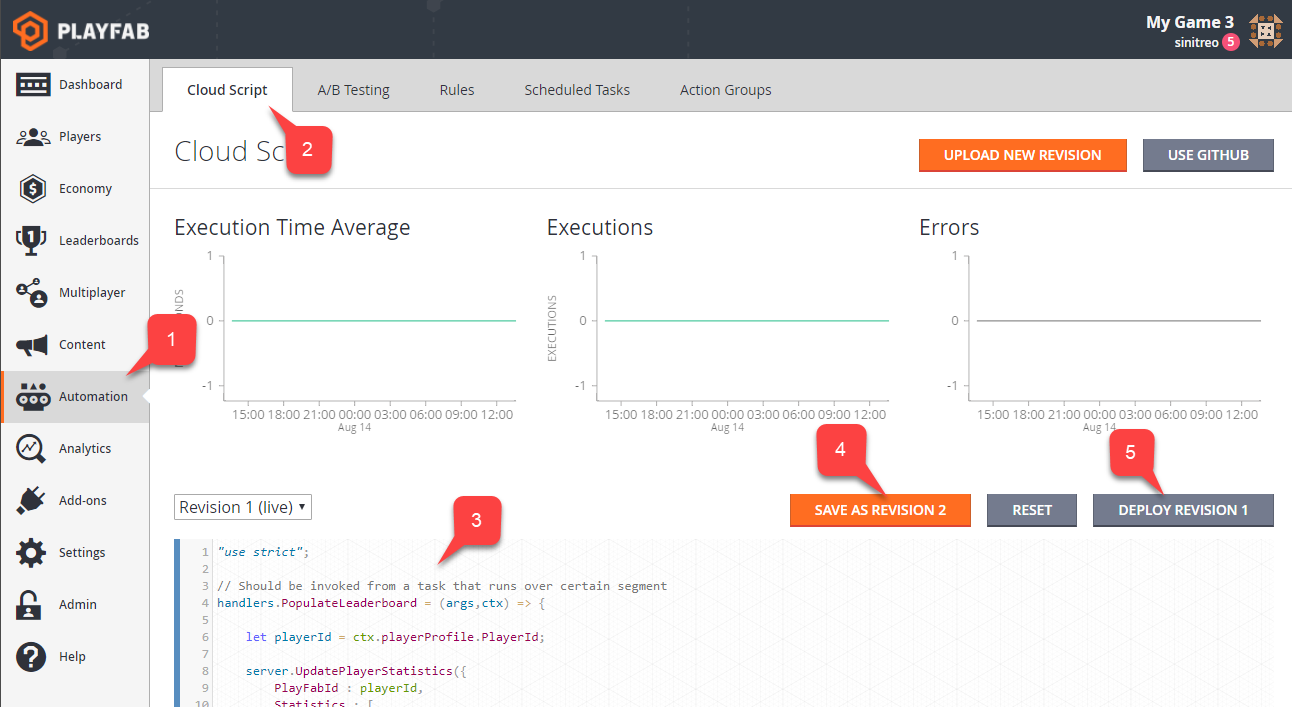Open the Multiplayer section

click(33, 292)
